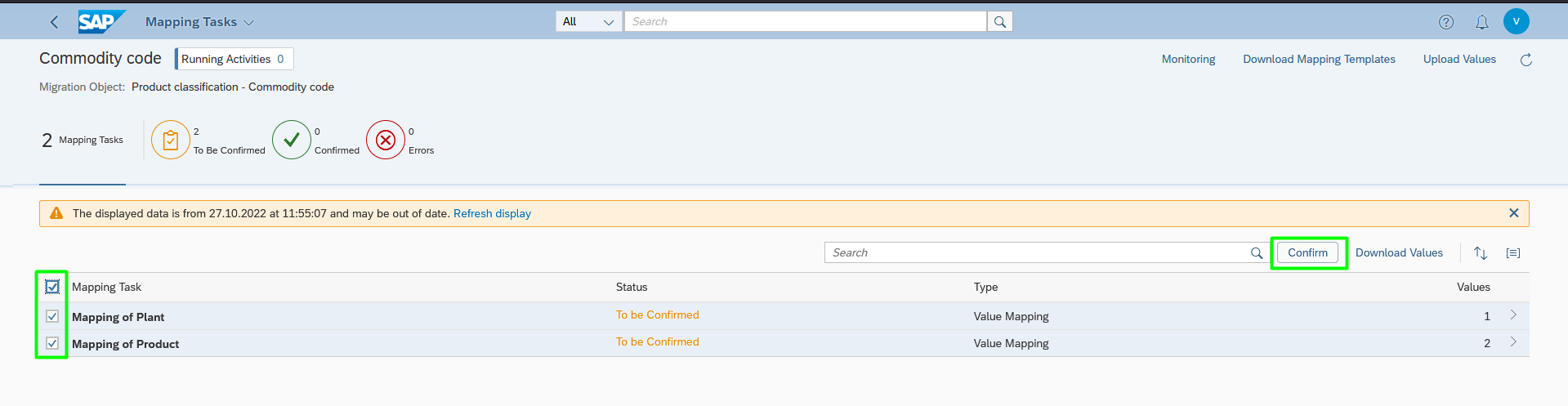This screenshot has width=1568, height=406.
Task: Open the notifications bell
Action: [1481, 22]
